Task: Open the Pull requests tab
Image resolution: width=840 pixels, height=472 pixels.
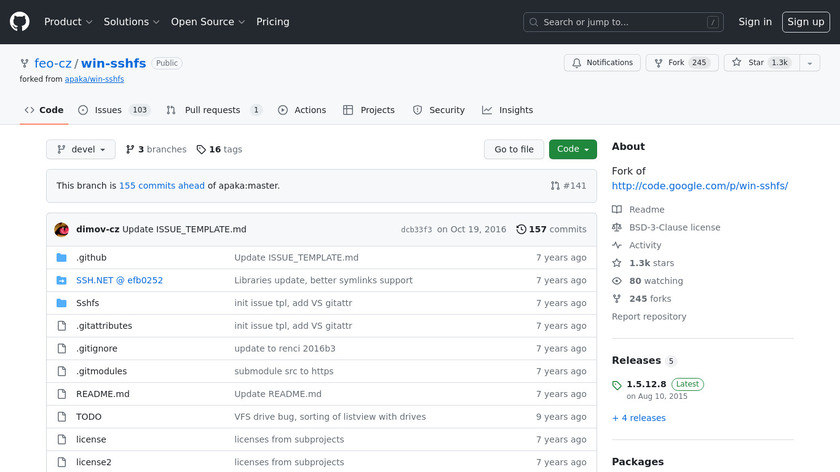Action: [x=213, y=110]
